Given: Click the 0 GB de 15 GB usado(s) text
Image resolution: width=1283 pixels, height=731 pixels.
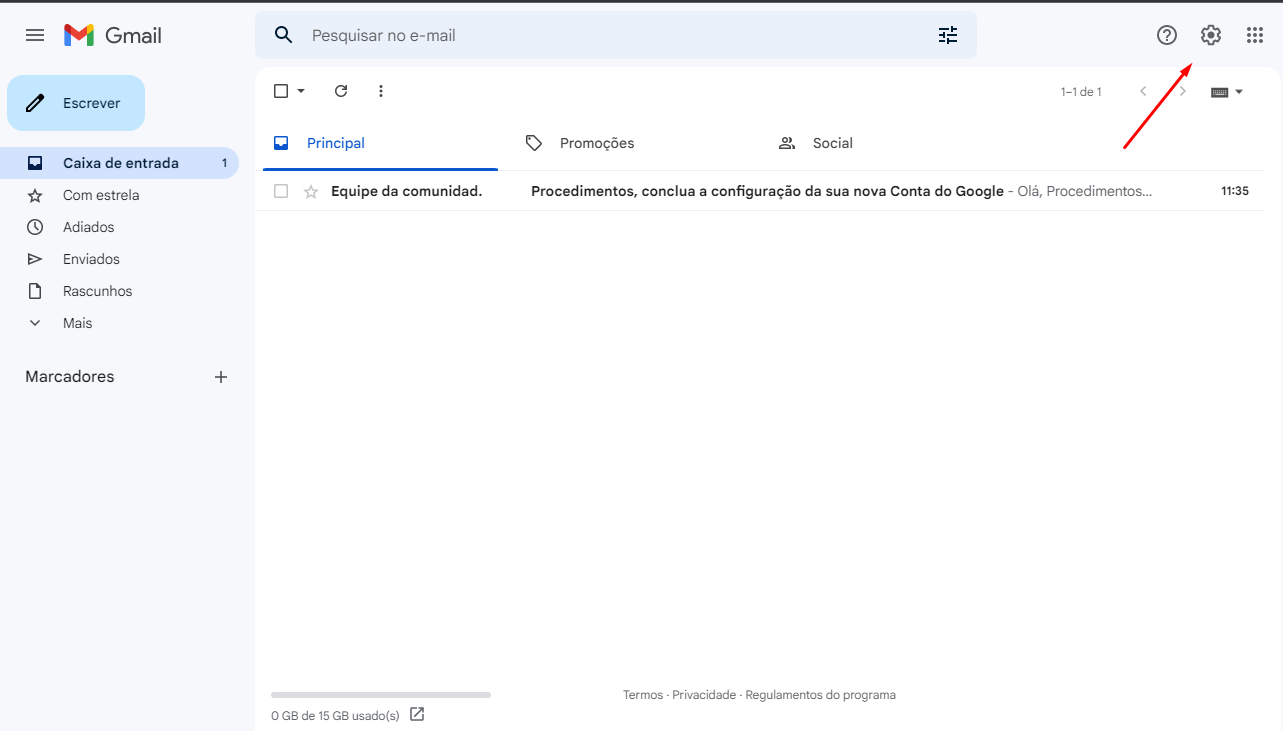Looking at the screenshot, I should (335, 716).
